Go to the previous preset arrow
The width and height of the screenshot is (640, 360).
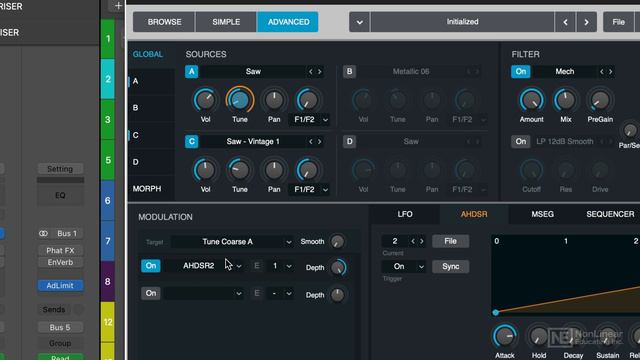(565, 22)
